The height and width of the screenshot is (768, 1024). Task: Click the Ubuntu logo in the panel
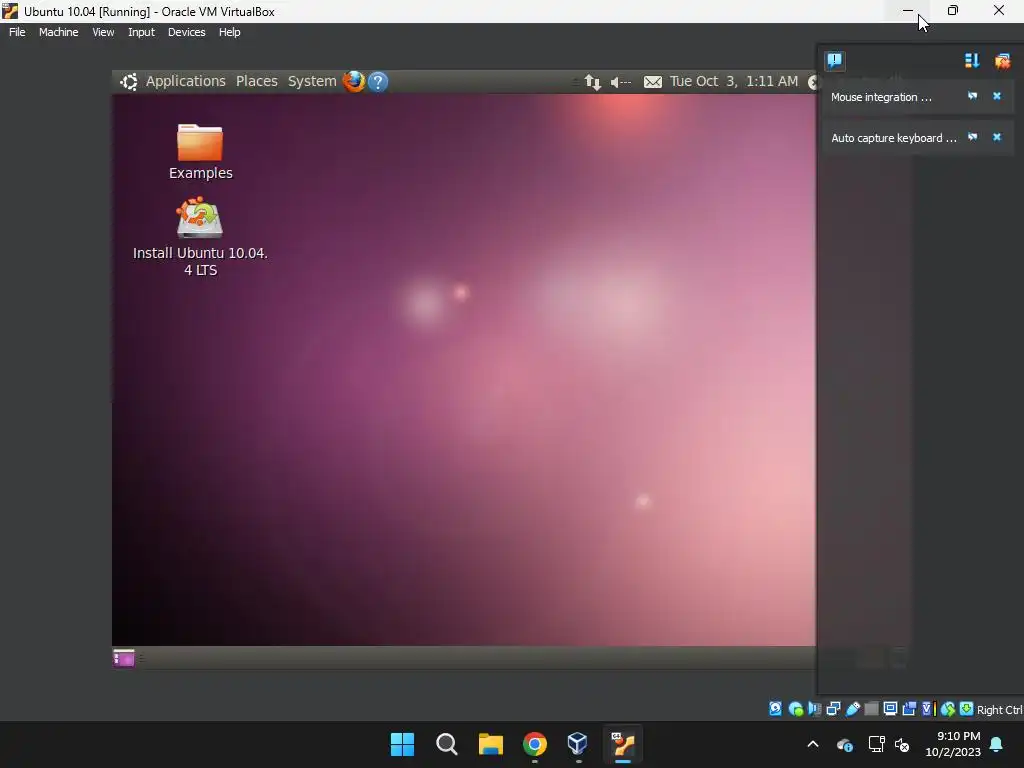click(129, 82)
